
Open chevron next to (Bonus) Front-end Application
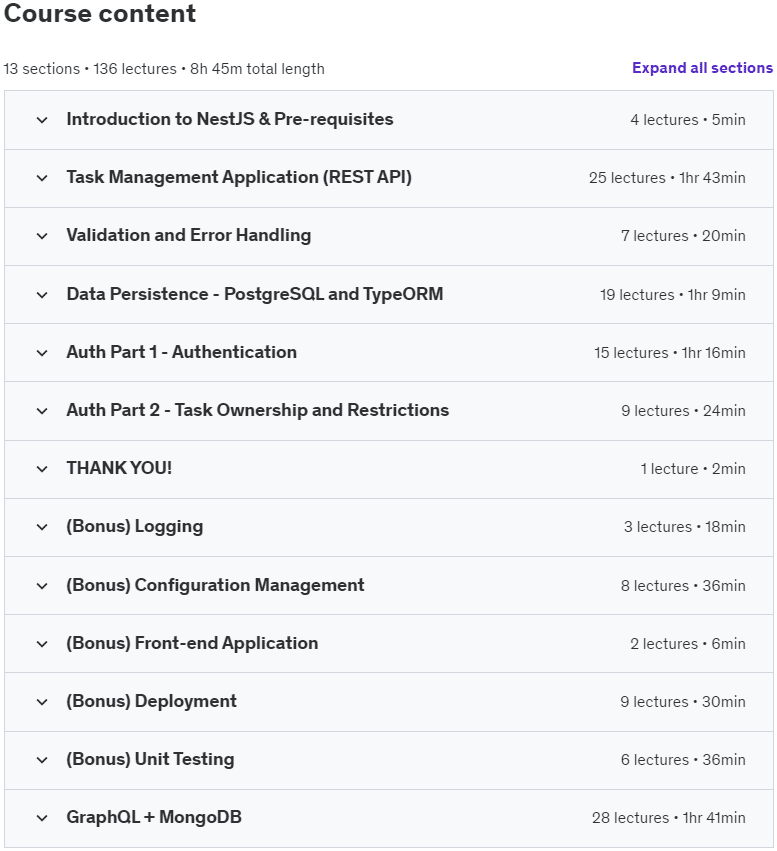click(x=42, y=644)
